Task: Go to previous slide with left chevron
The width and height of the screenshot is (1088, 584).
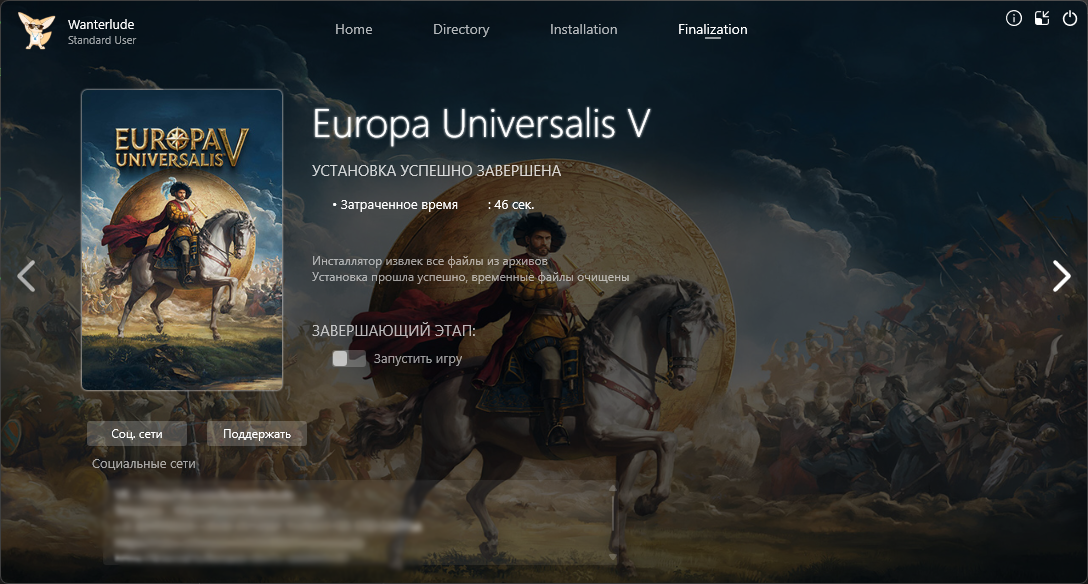Action: (26, 276)
